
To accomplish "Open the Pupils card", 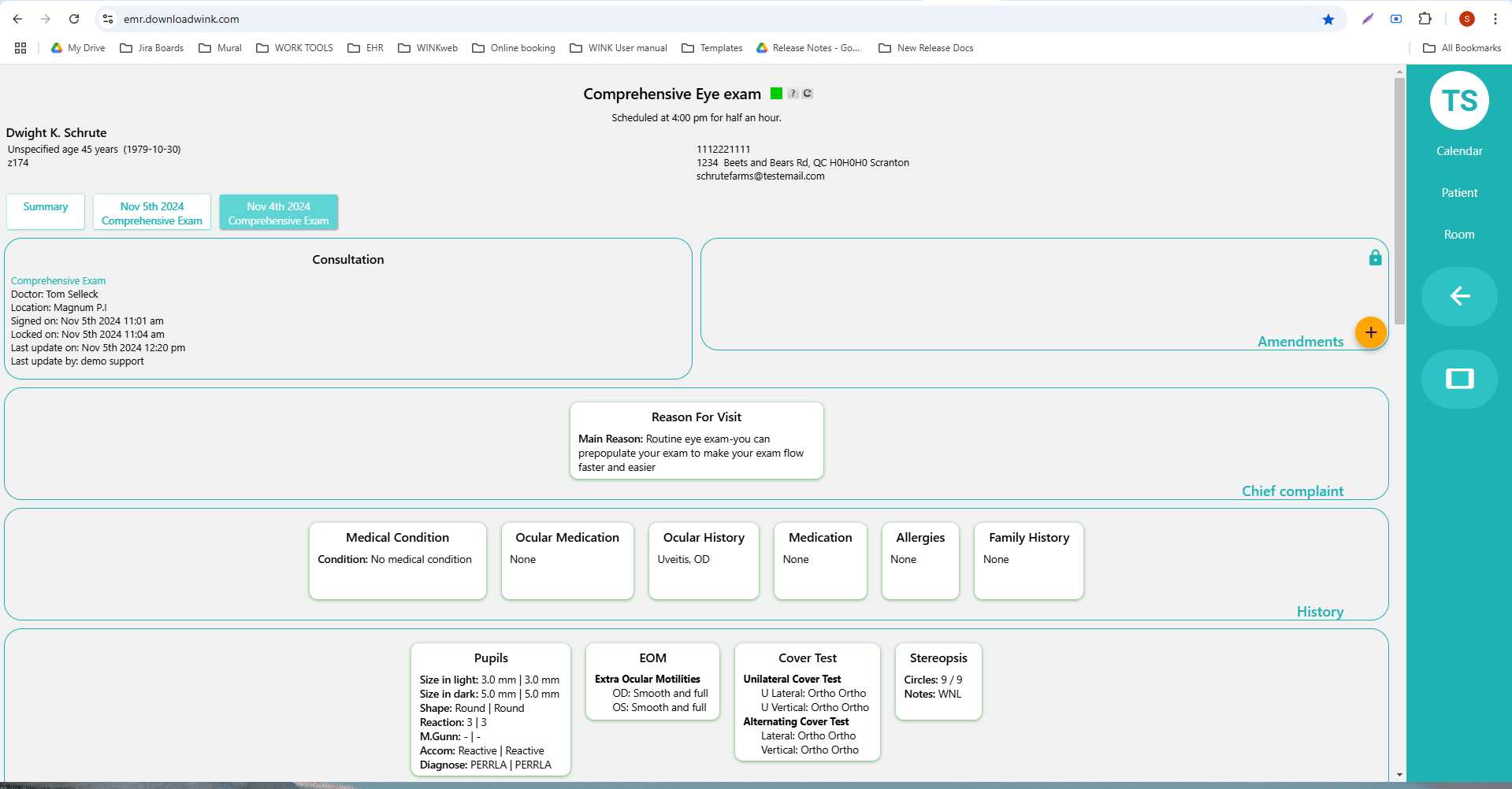I will pos(491,709).
